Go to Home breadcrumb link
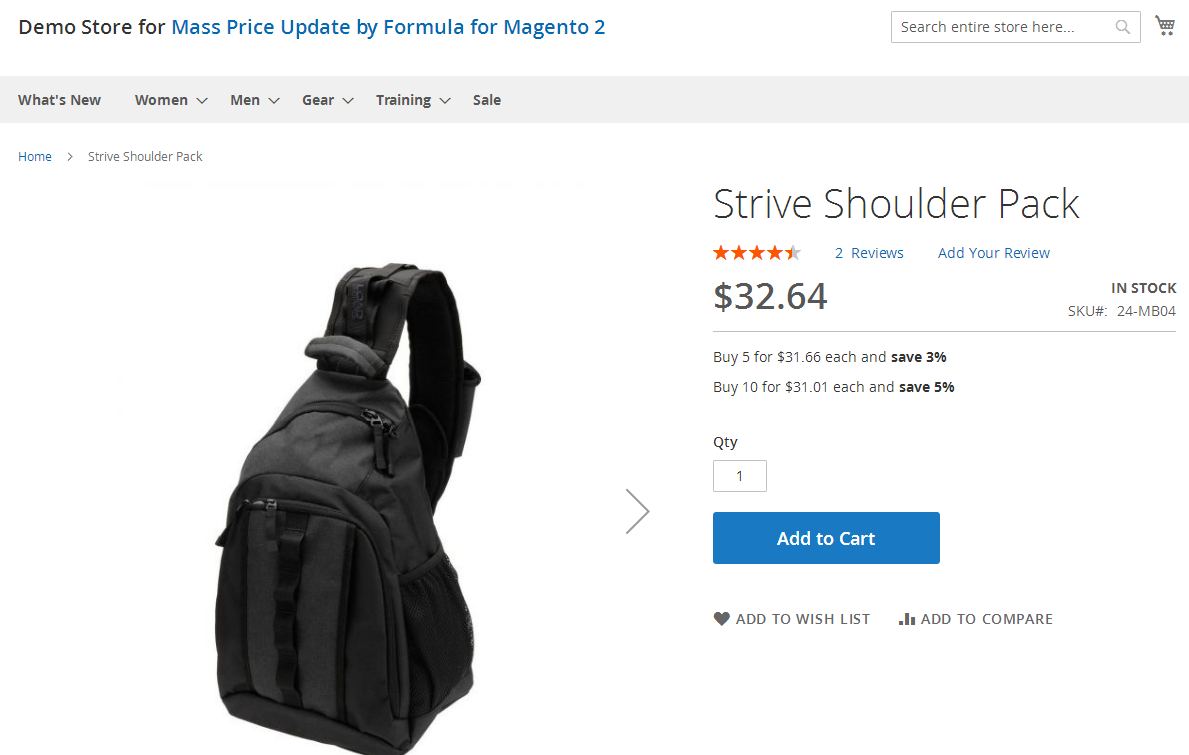 pos(35,156)
